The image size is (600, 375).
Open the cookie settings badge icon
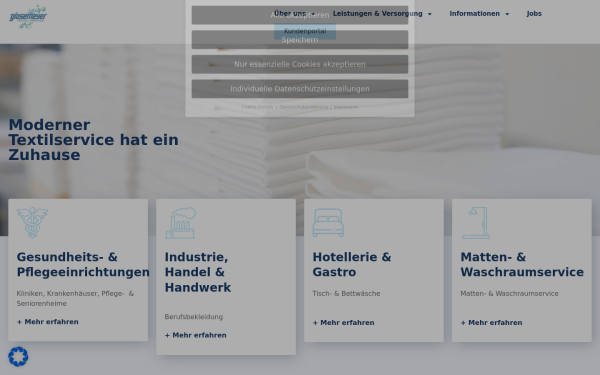(18, 357)
